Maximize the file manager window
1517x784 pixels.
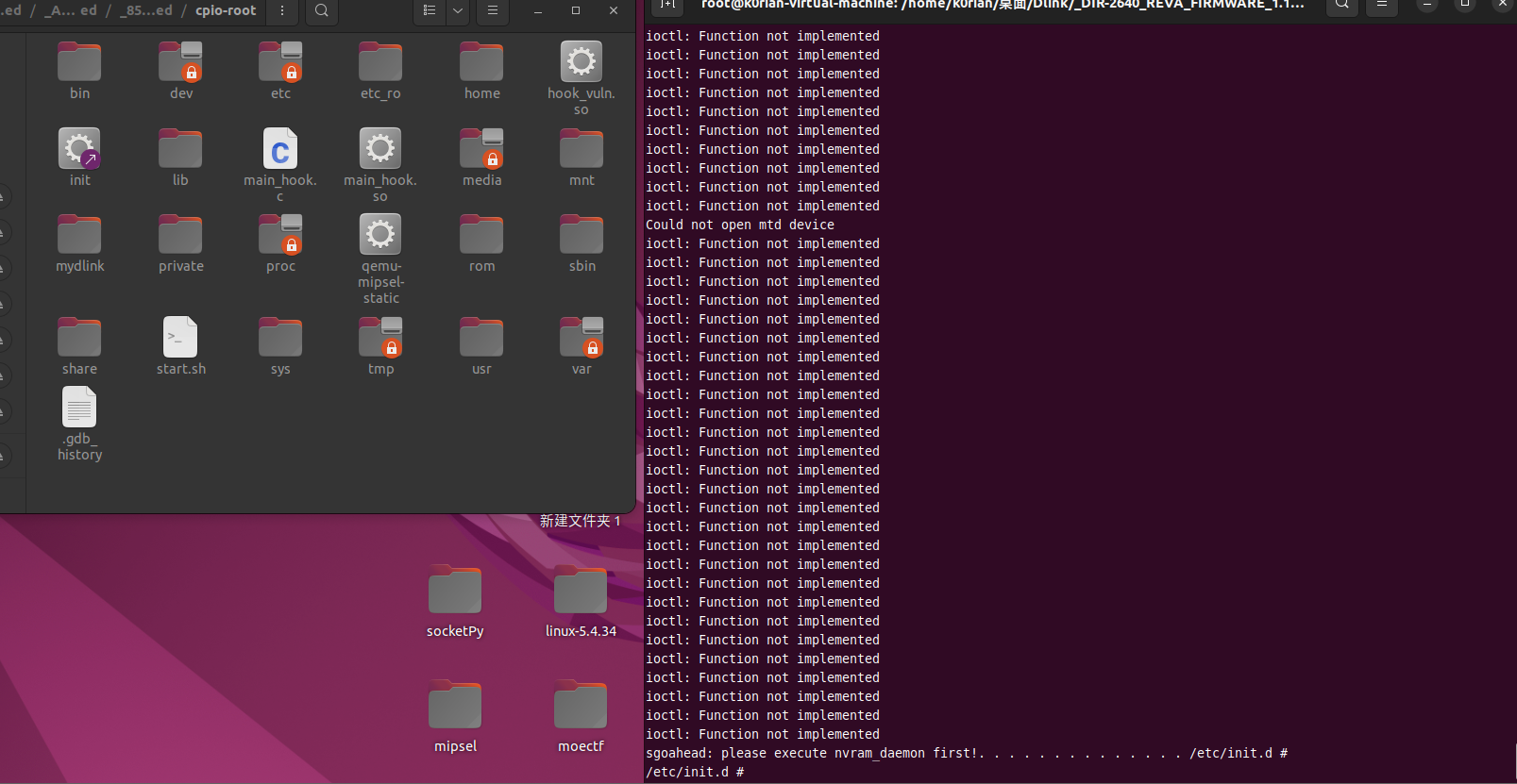pyautogui.click(x=576, y=10)
